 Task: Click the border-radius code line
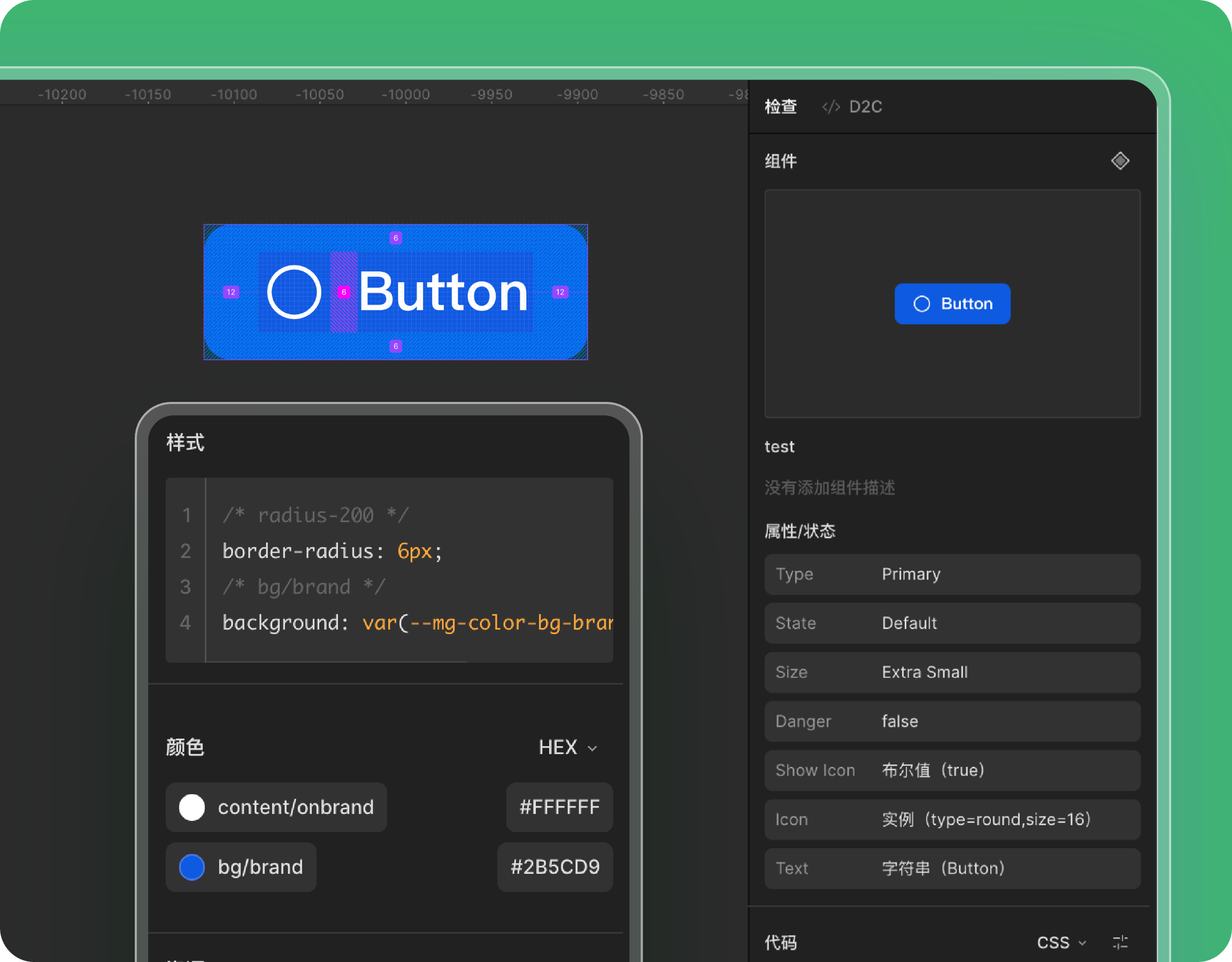(x=332, y=551)
